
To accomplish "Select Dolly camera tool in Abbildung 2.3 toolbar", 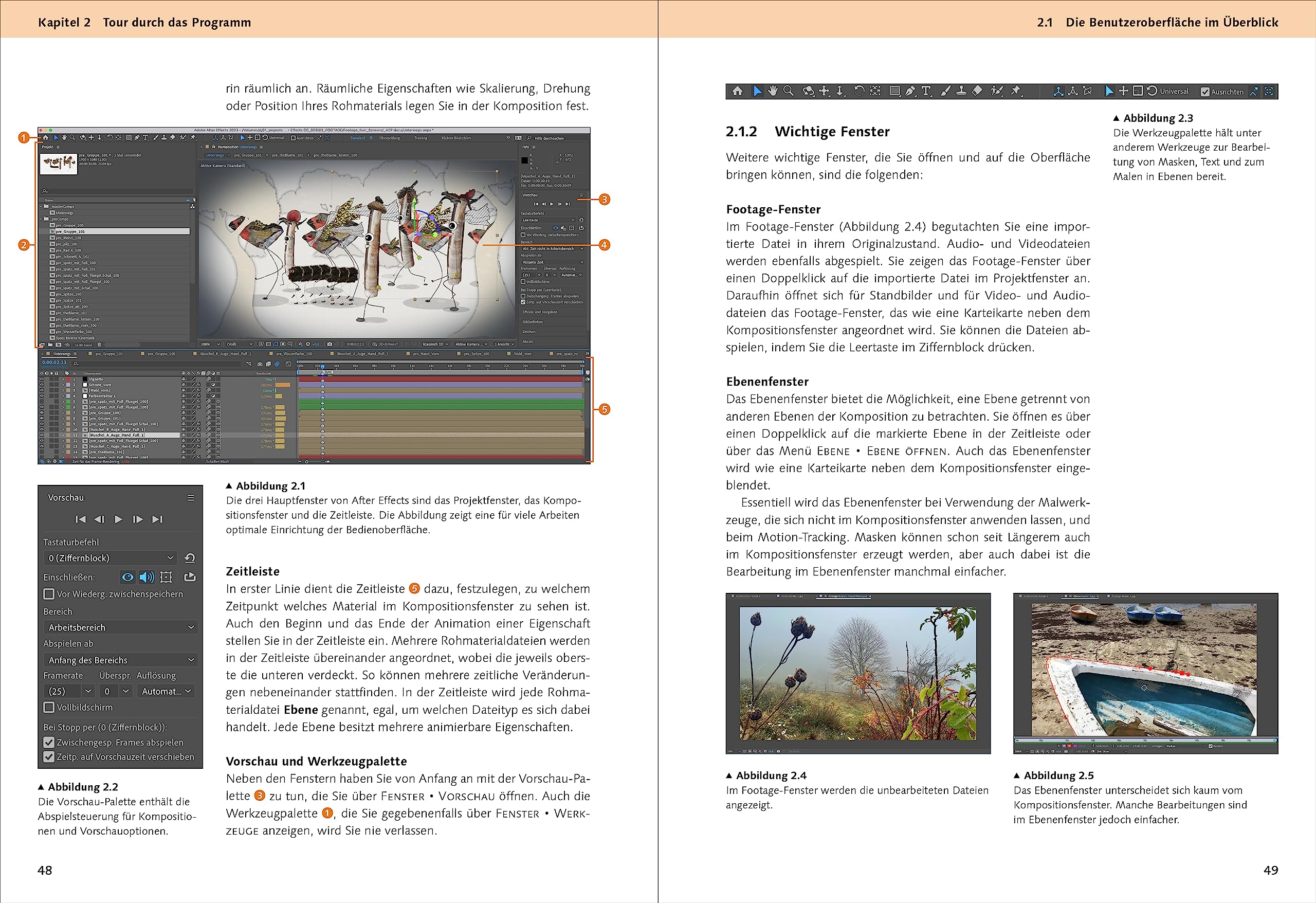I will pos(840,91).
